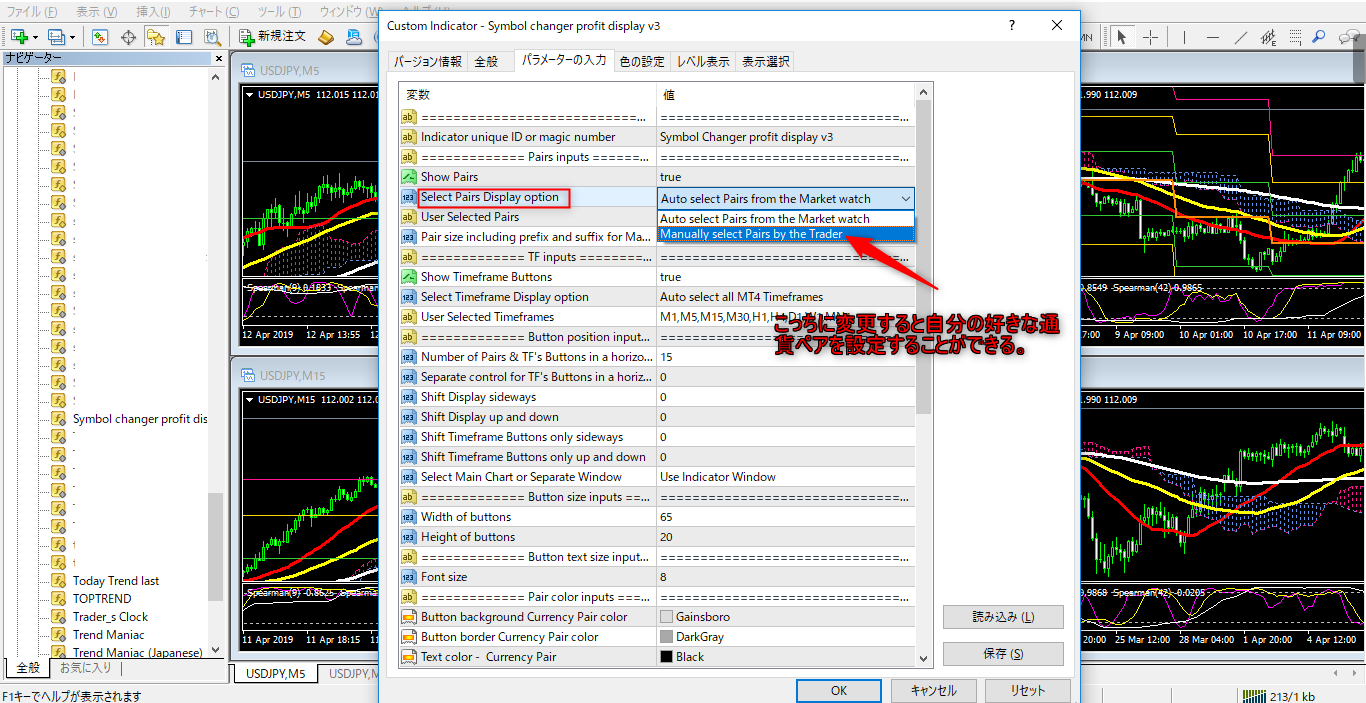The width and height of the screenshot is (1366, 703).
Task: Click the Gainsboro color swatch
Action: (x=666, y=617)
